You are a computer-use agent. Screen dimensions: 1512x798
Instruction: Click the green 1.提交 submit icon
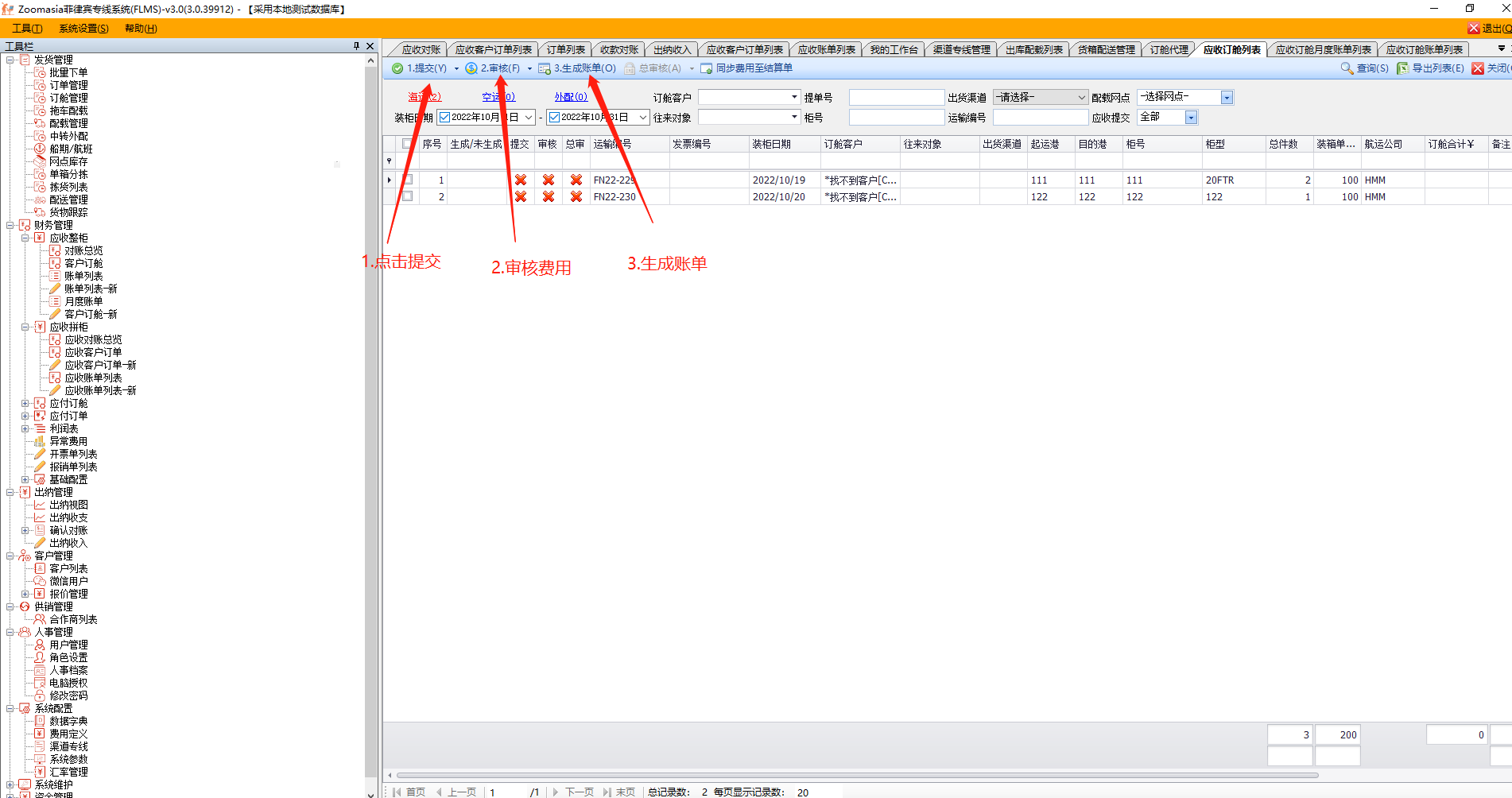coord(397,68)
